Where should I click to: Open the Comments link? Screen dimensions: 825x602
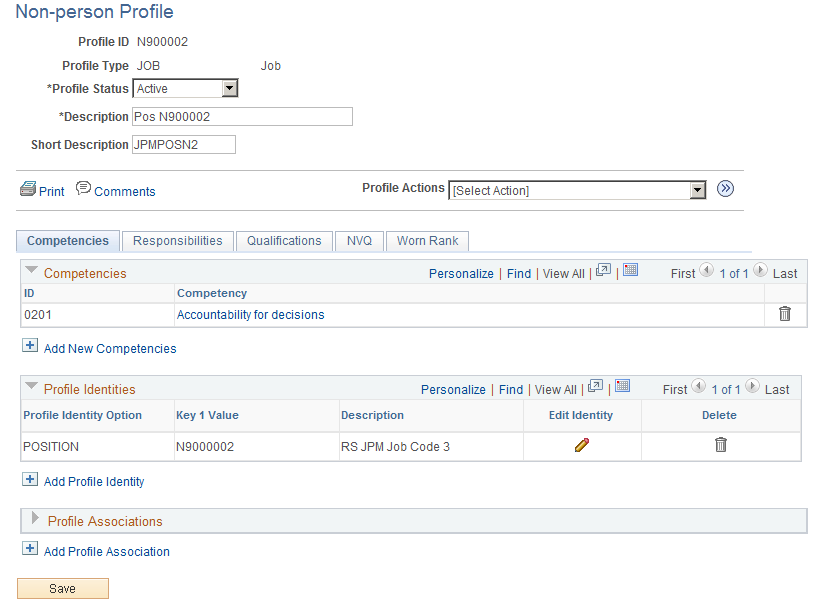125,192
